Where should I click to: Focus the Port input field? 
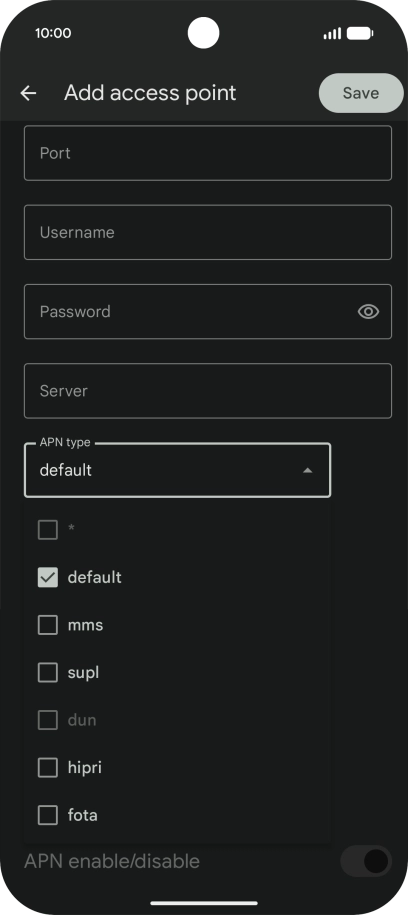208,153
